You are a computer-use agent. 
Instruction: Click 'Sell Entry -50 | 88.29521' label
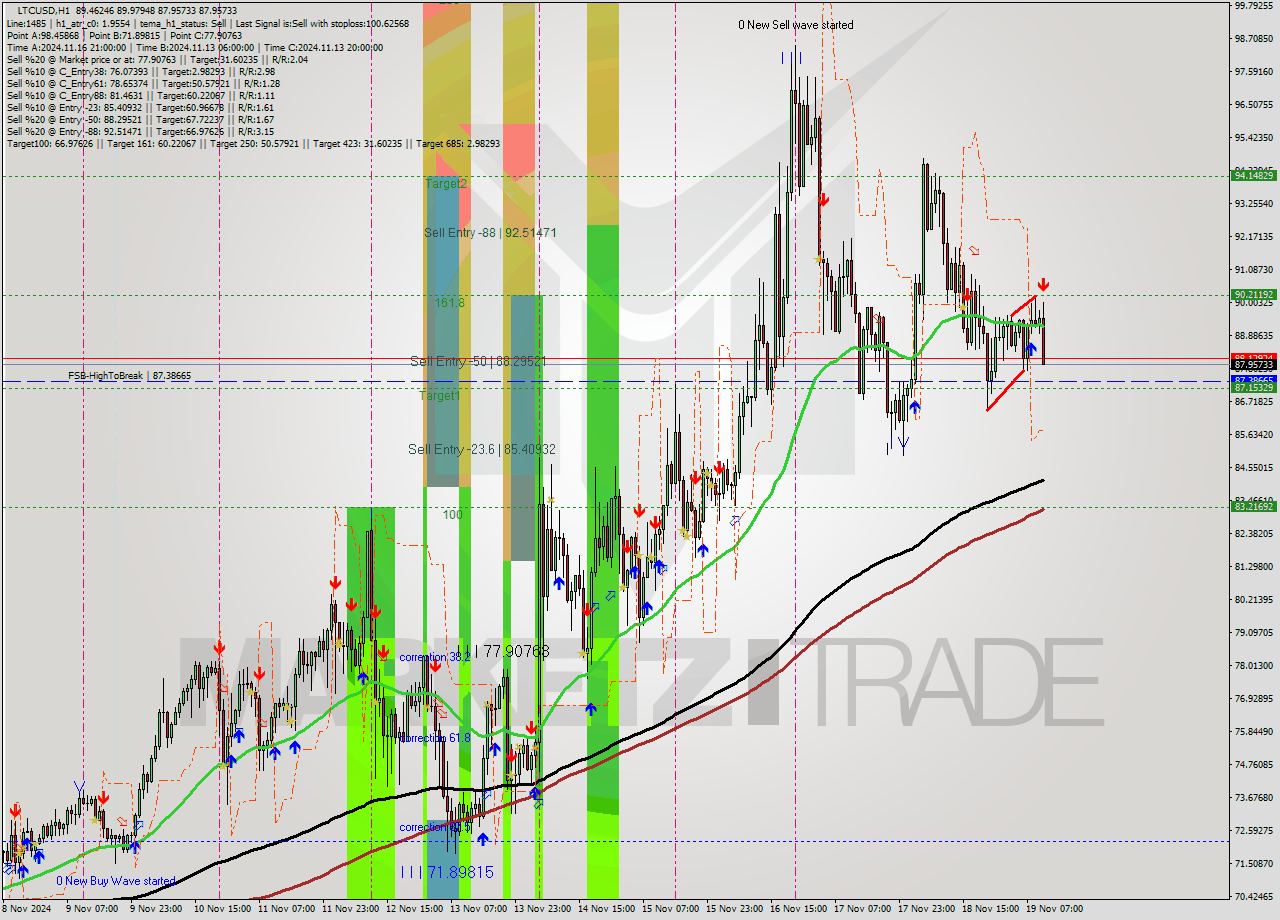(477, 361)
